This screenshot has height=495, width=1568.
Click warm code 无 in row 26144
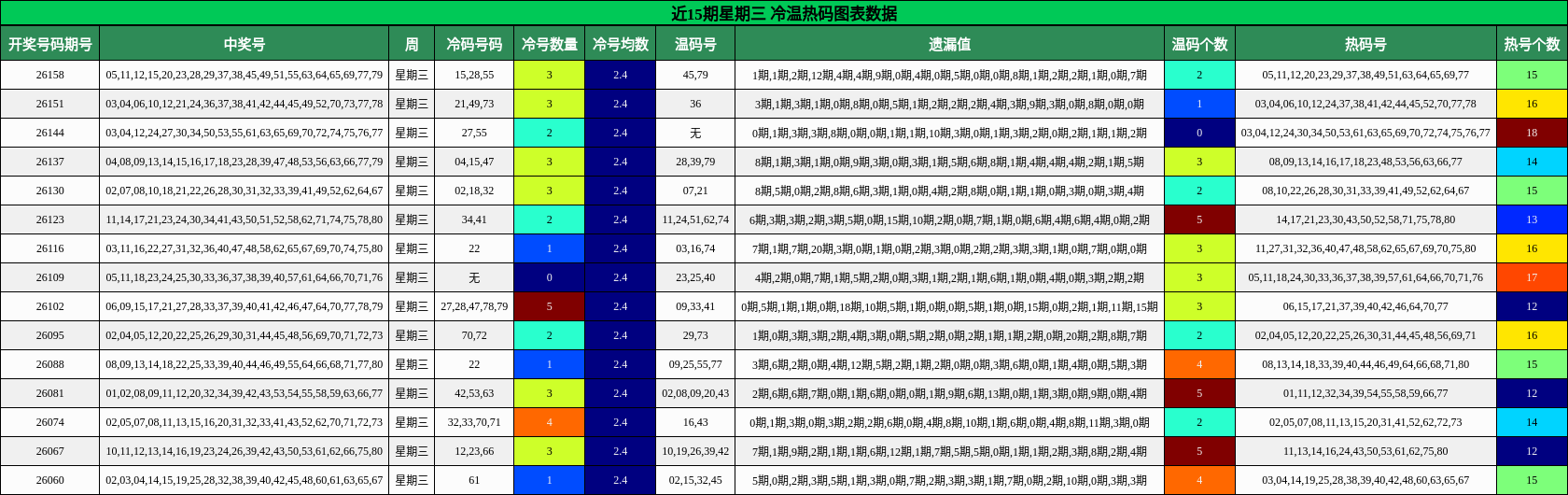695,133
